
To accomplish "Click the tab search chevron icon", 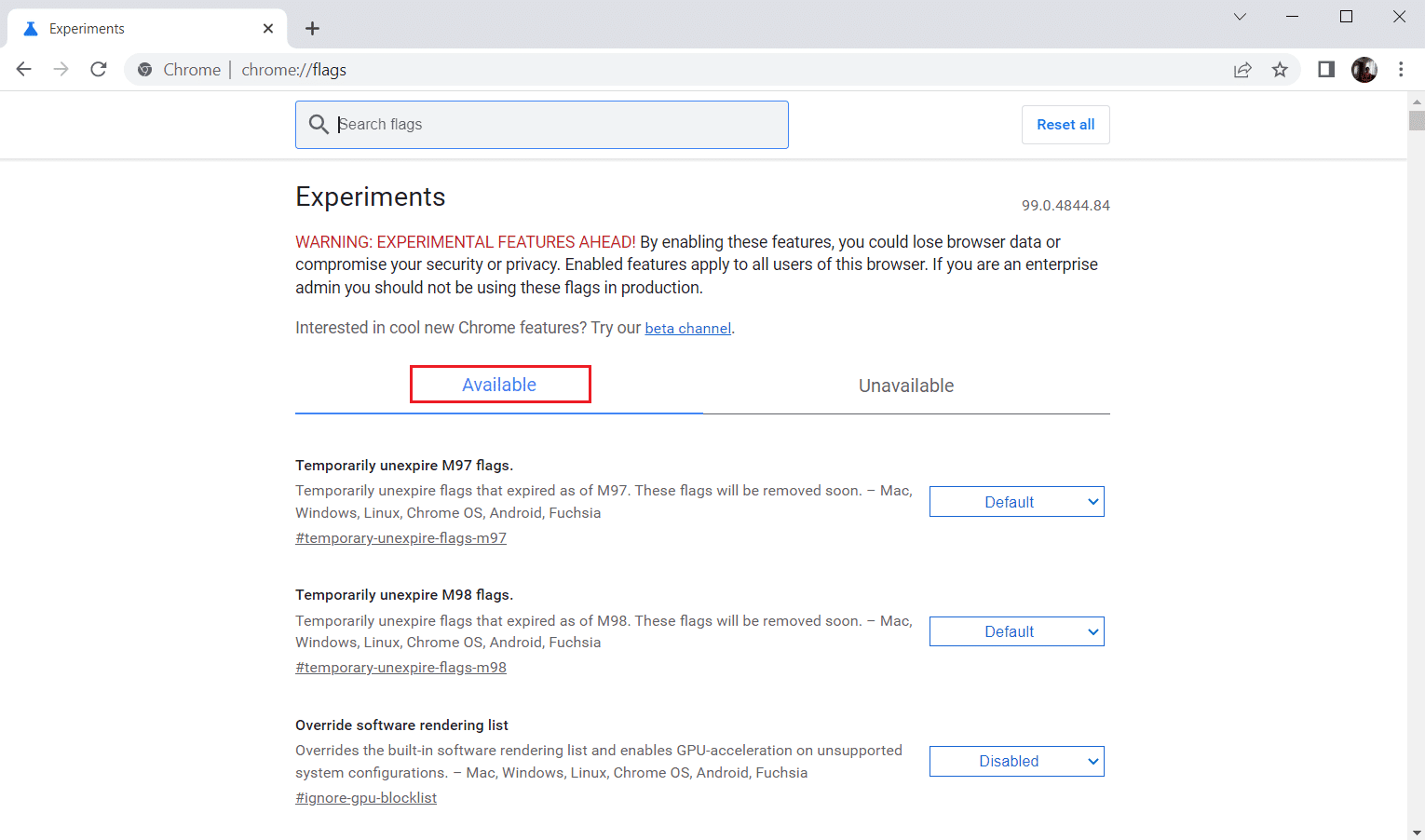I will click(1240, 17).
